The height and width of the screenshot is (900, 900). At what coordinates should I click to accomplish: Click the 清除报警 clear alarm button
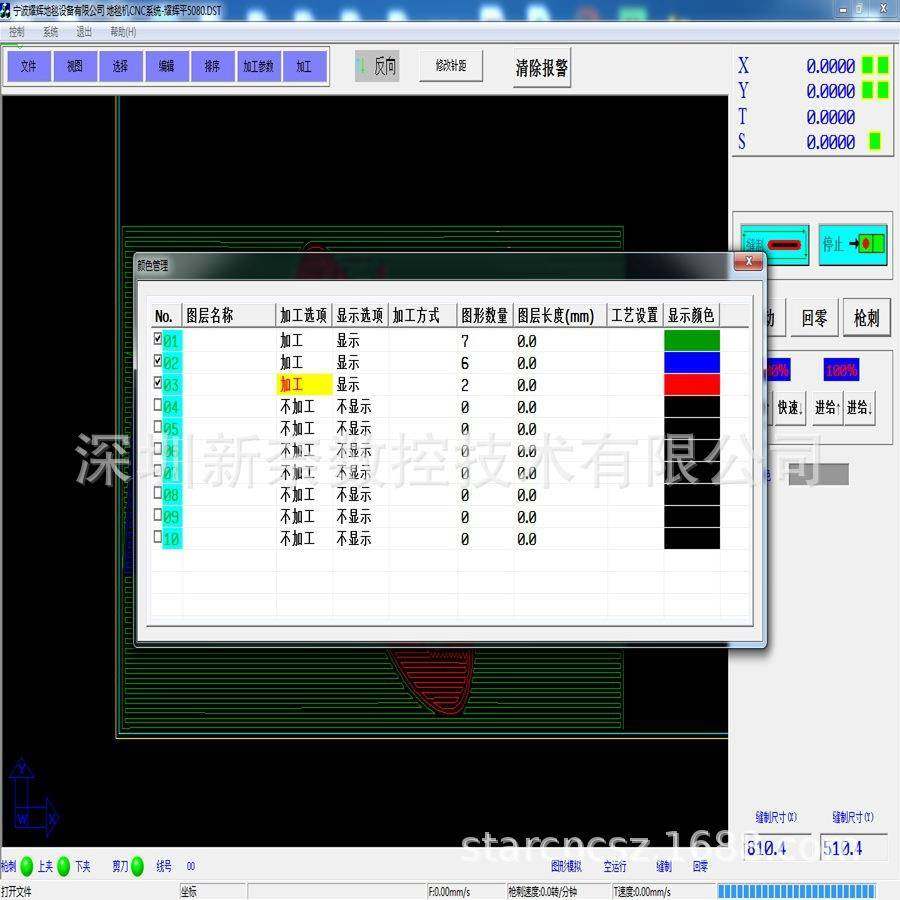[x=541, y=68]
